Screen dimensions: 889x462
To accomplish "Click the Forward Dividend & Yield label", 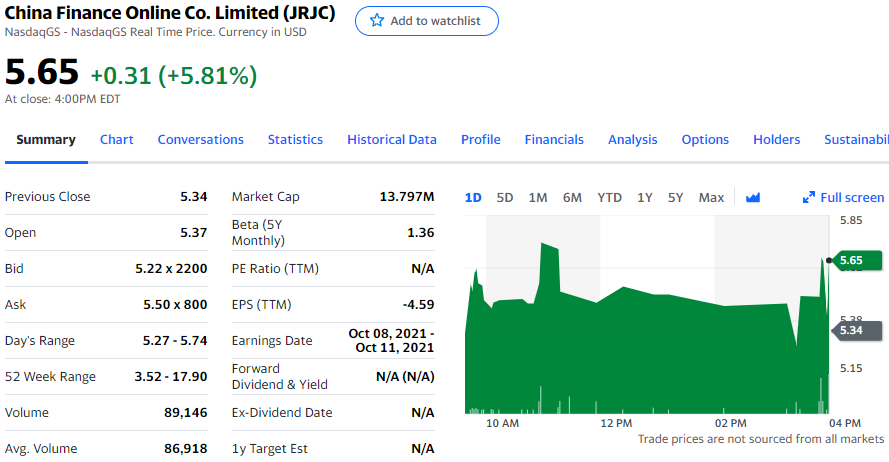I will [x=280, y=376].
